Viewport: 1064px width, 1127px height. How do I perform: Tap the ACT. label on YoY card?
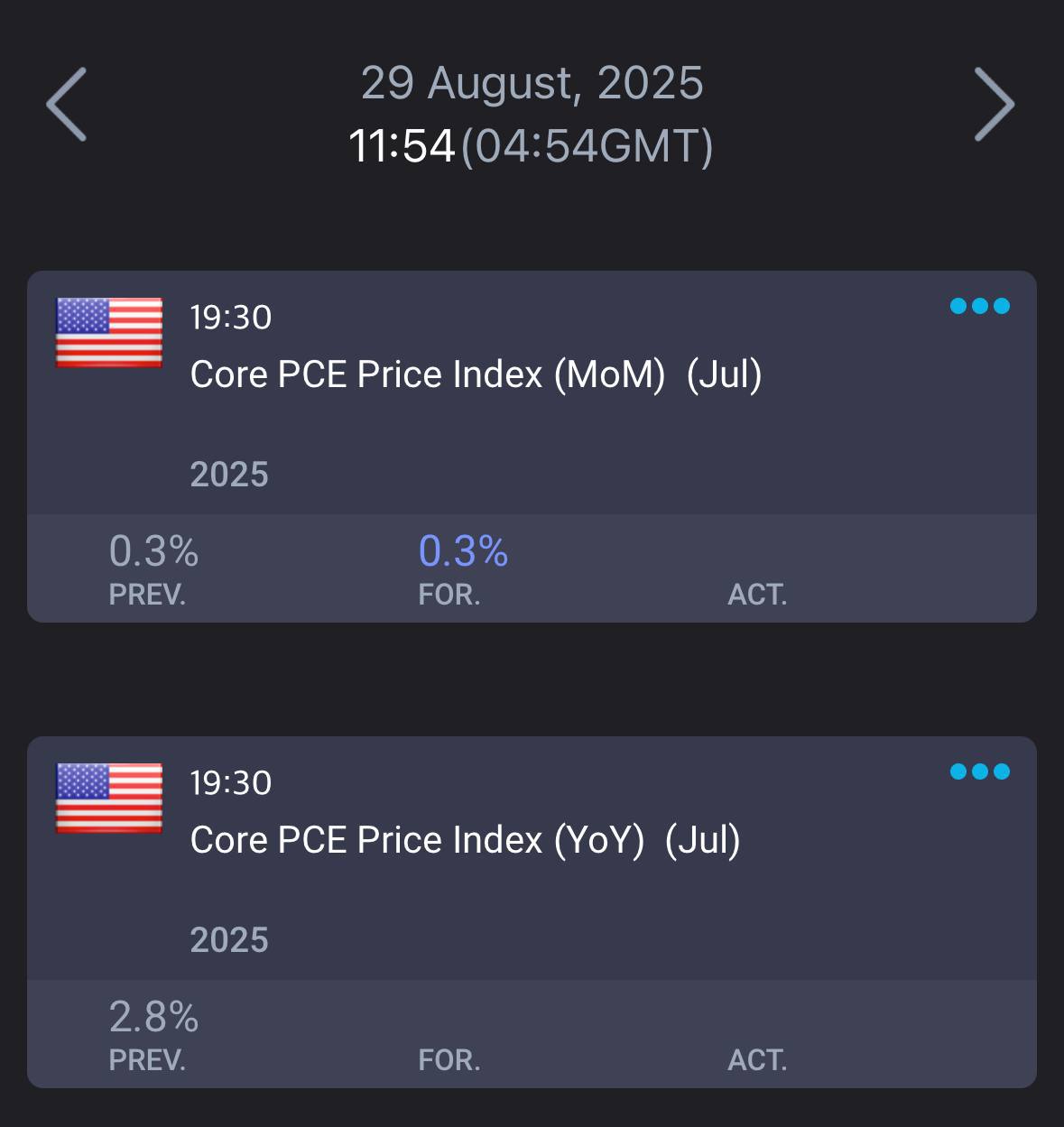[758, 1060]
